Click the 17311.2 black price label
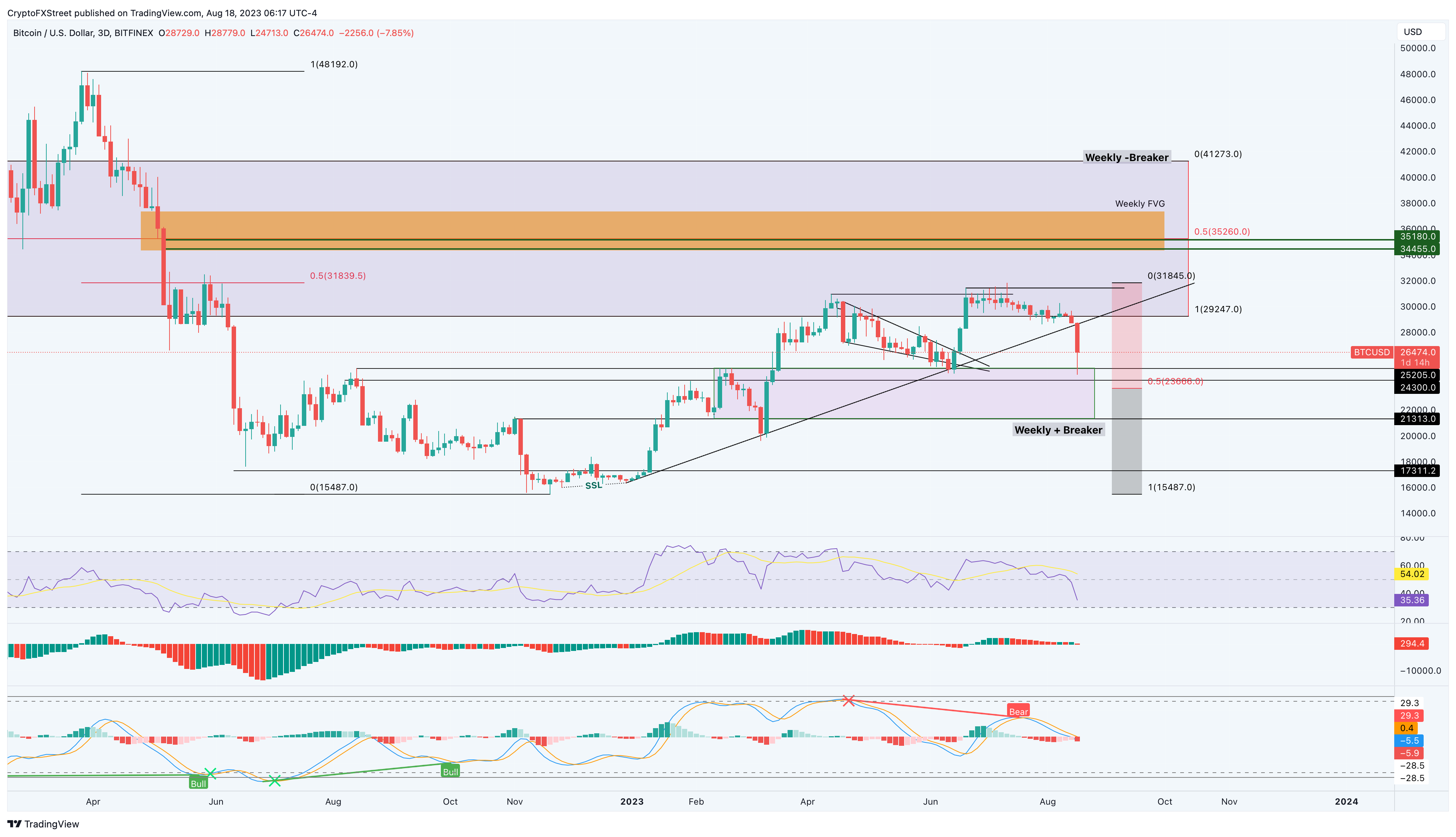Image resolution: width=1456 pixels, height=837 pixels. tap(1417, 470)
